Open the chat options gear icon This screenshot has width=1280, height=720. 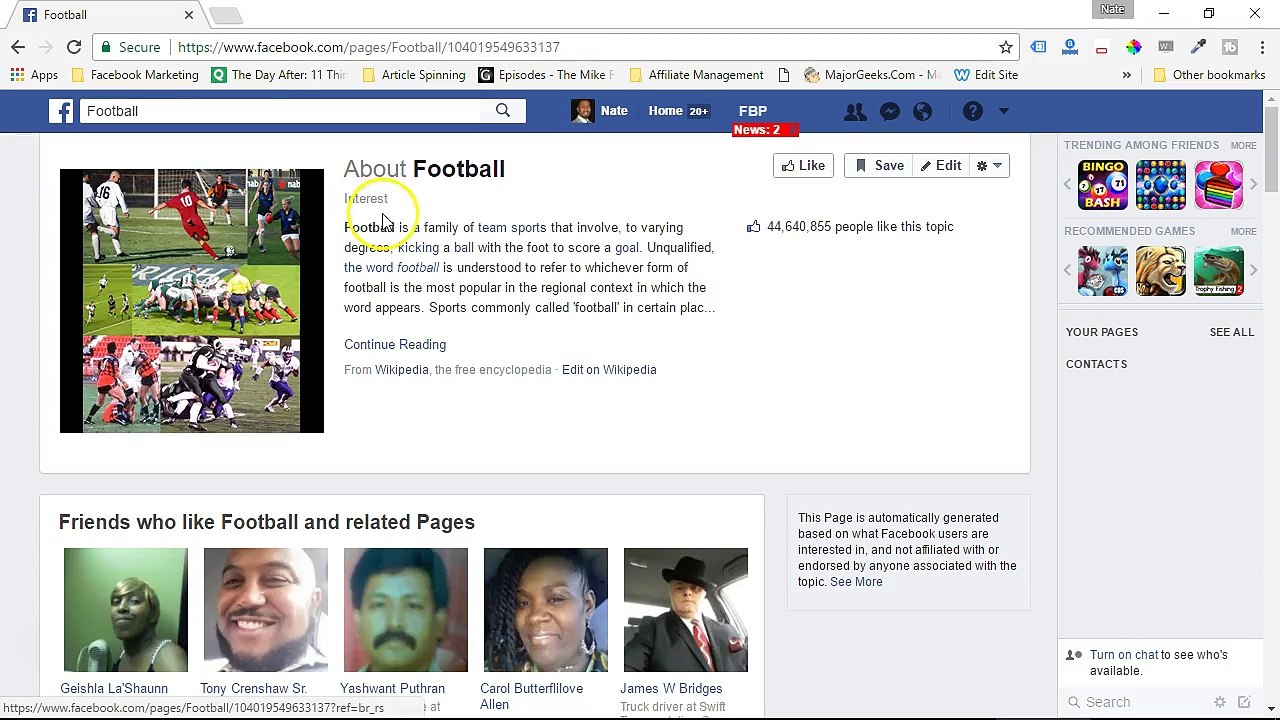pyautogui.click(x=1219, y=703)
